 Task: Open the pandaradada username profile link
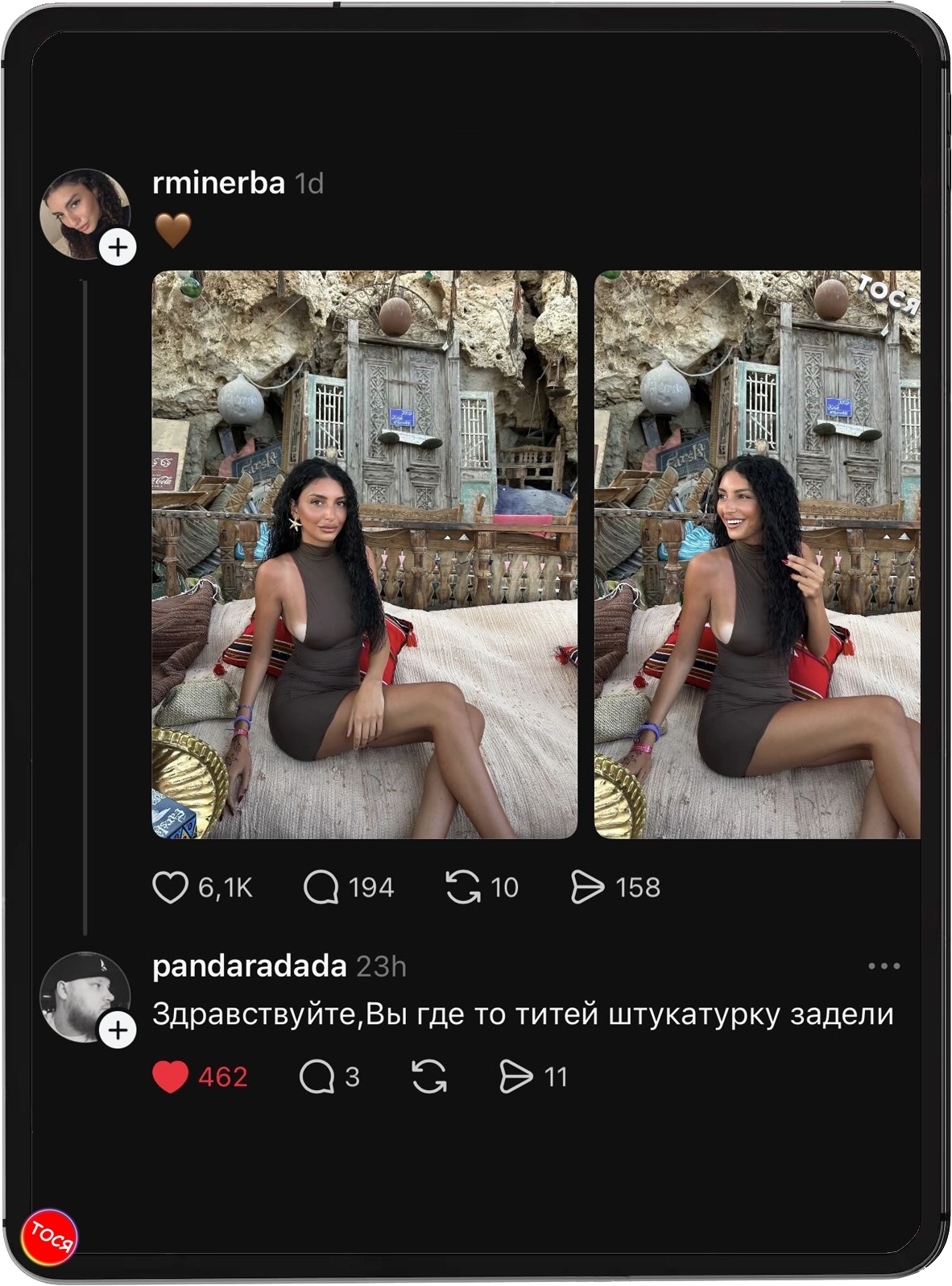[249, 966]
